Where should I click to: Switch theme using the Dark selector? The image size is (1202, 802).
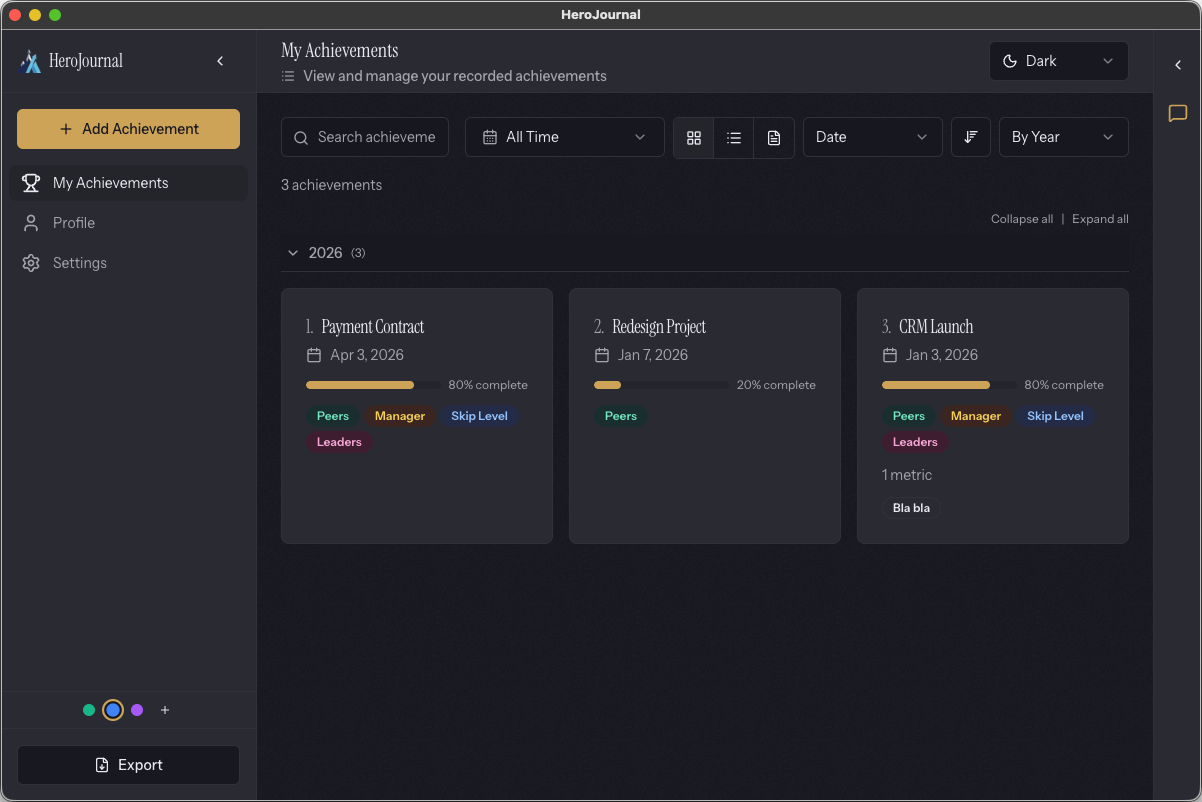pos(1058,61)
